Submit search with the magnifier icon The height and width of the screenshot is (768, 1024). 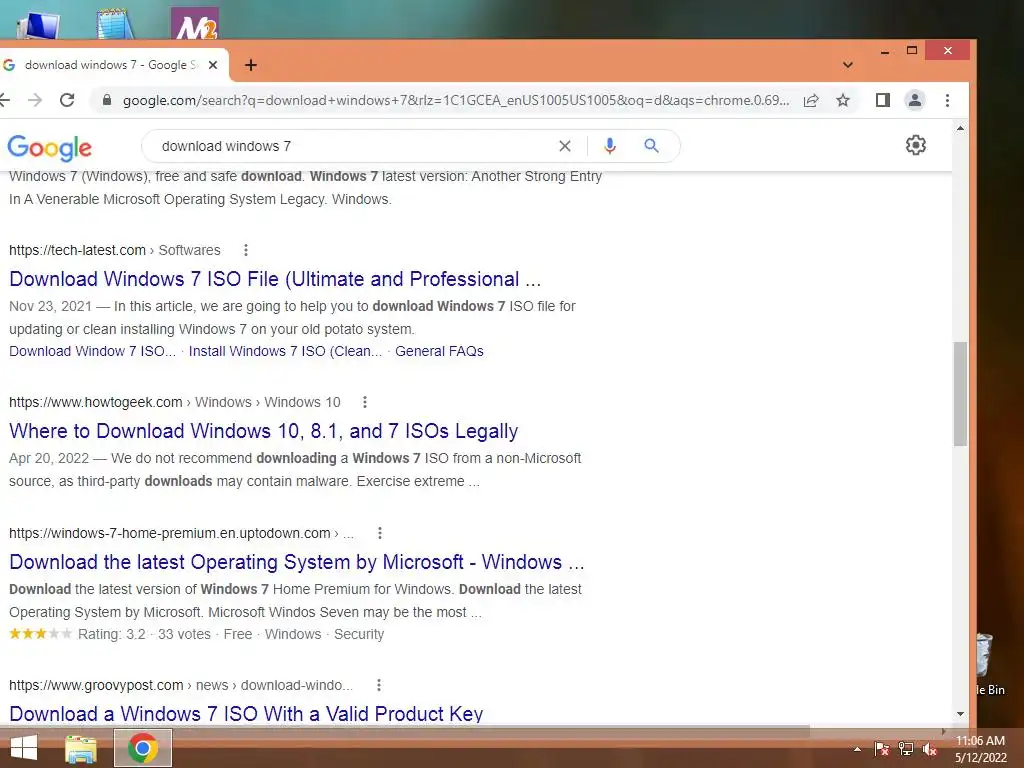(651, 146)
